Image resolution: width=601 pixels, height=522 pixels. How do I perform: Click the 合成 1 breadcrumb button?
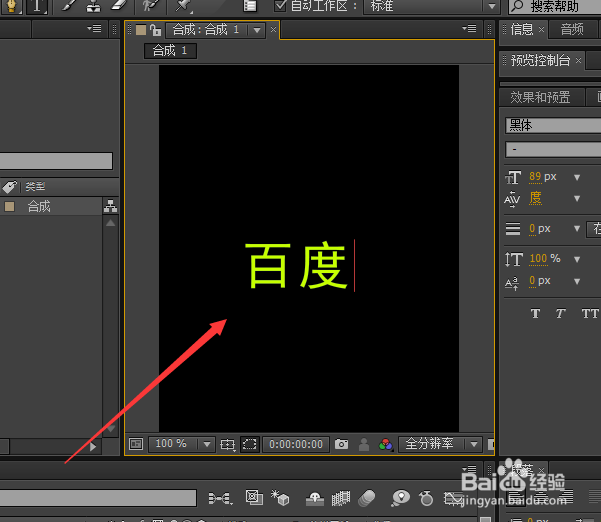170,51
